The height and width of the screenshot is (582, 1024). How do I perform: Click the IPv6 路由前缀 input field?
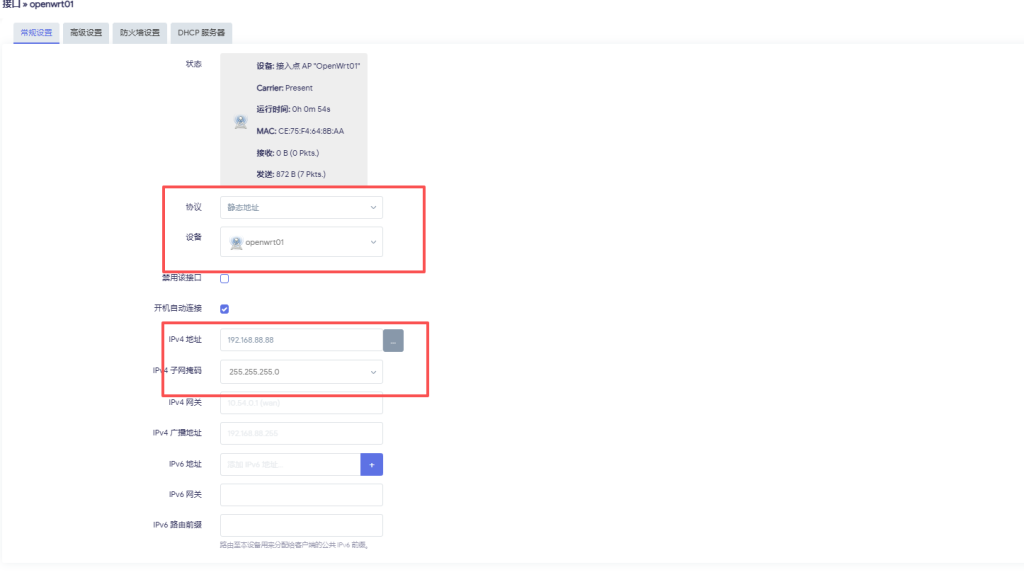pos(300,525)
